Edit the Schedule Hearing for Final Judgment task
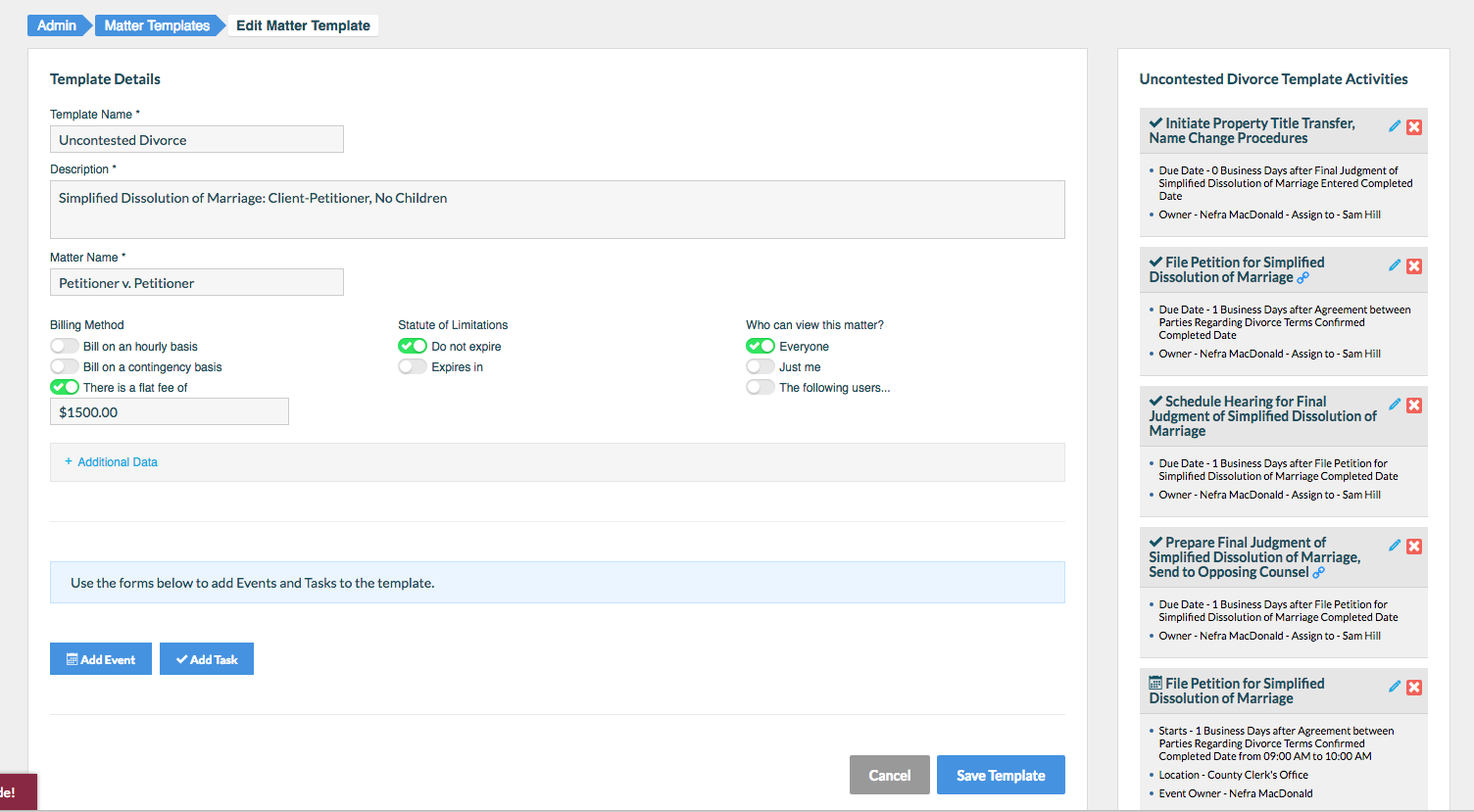This screenshot has height=812, width=1474. (1395, 405)
